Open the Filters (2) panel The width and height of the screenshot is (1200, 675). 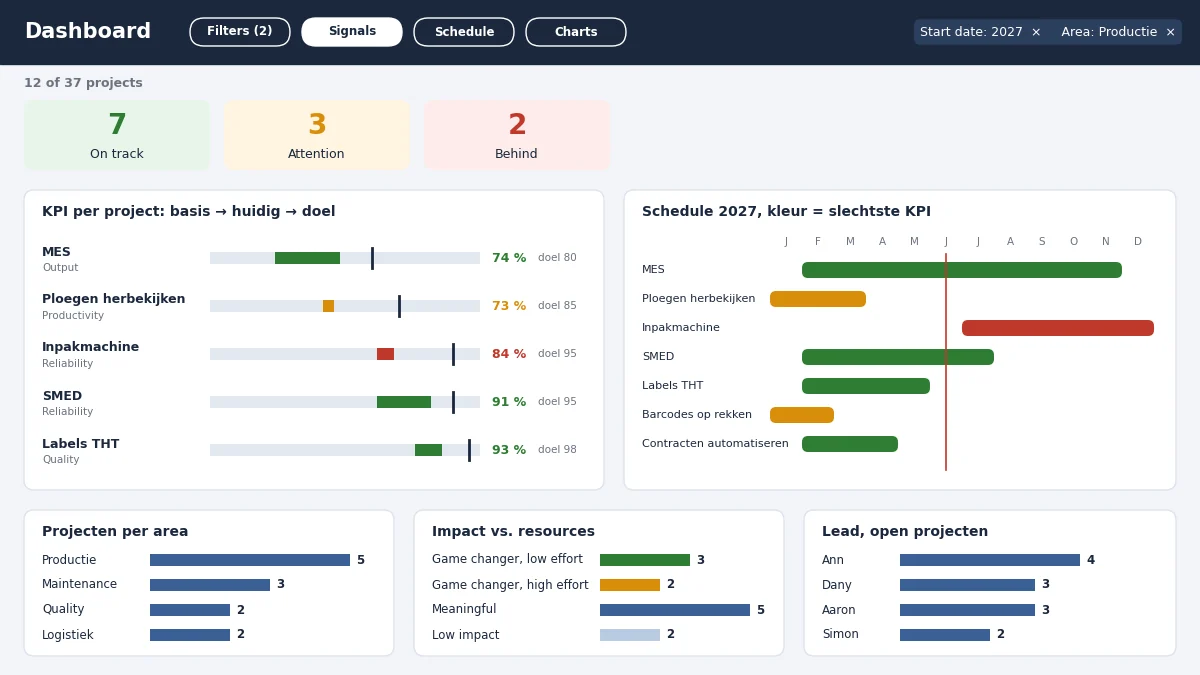240,32
